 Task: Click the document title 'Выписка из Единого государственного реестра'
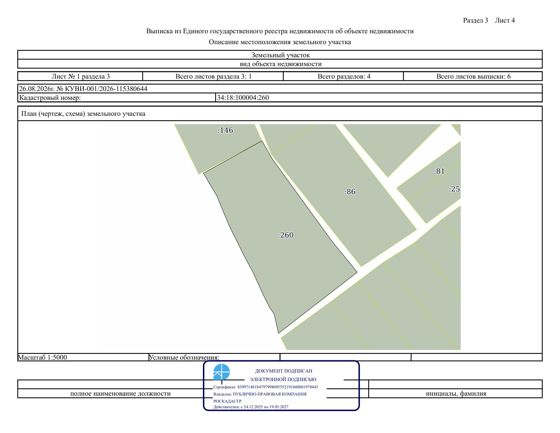tap(280, 31)
